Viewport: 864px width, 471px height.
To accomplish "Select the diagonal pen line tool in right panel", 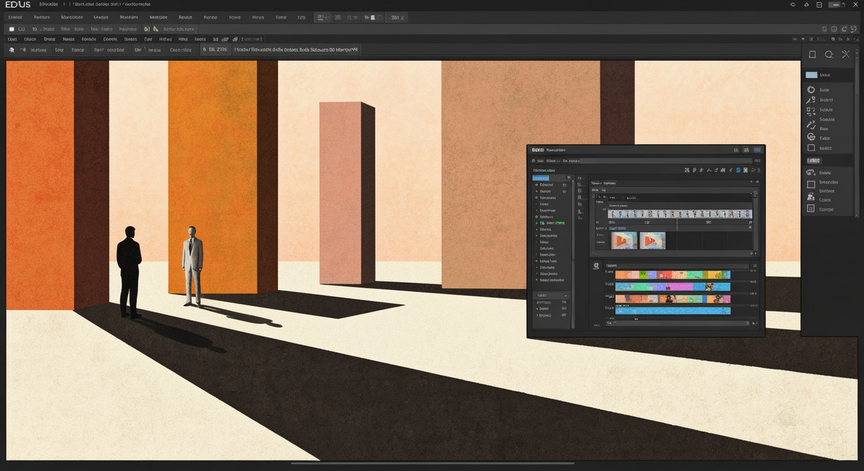I will 811,126.
